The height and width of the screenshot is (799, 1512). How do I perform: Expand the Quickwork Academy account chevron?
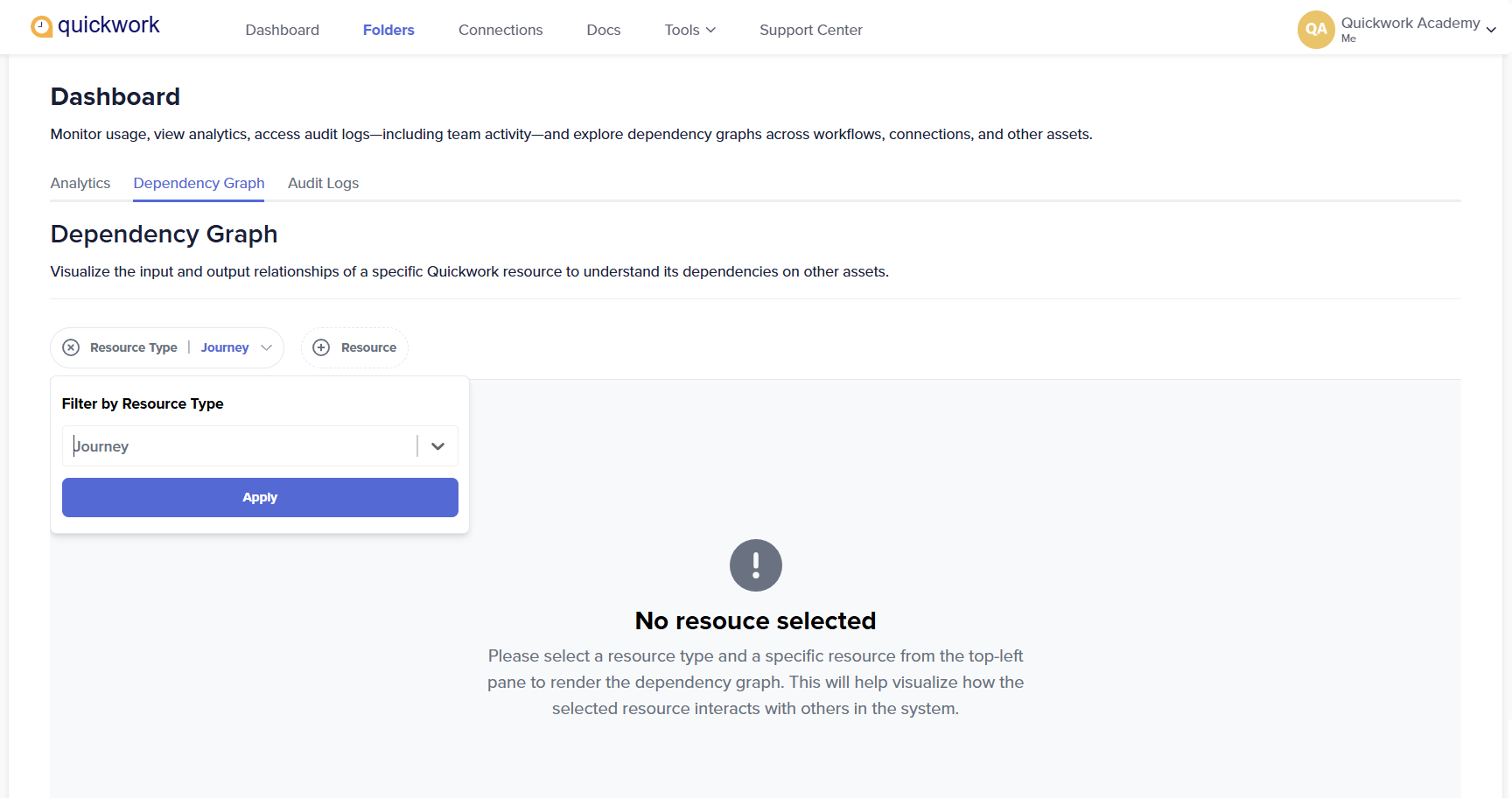click(x=1491, y=30)
